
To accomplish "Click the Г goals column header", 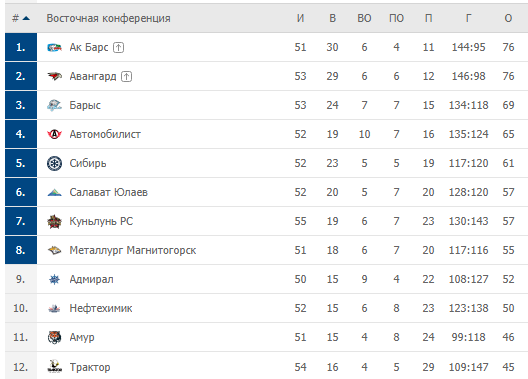I will [468, 18].
